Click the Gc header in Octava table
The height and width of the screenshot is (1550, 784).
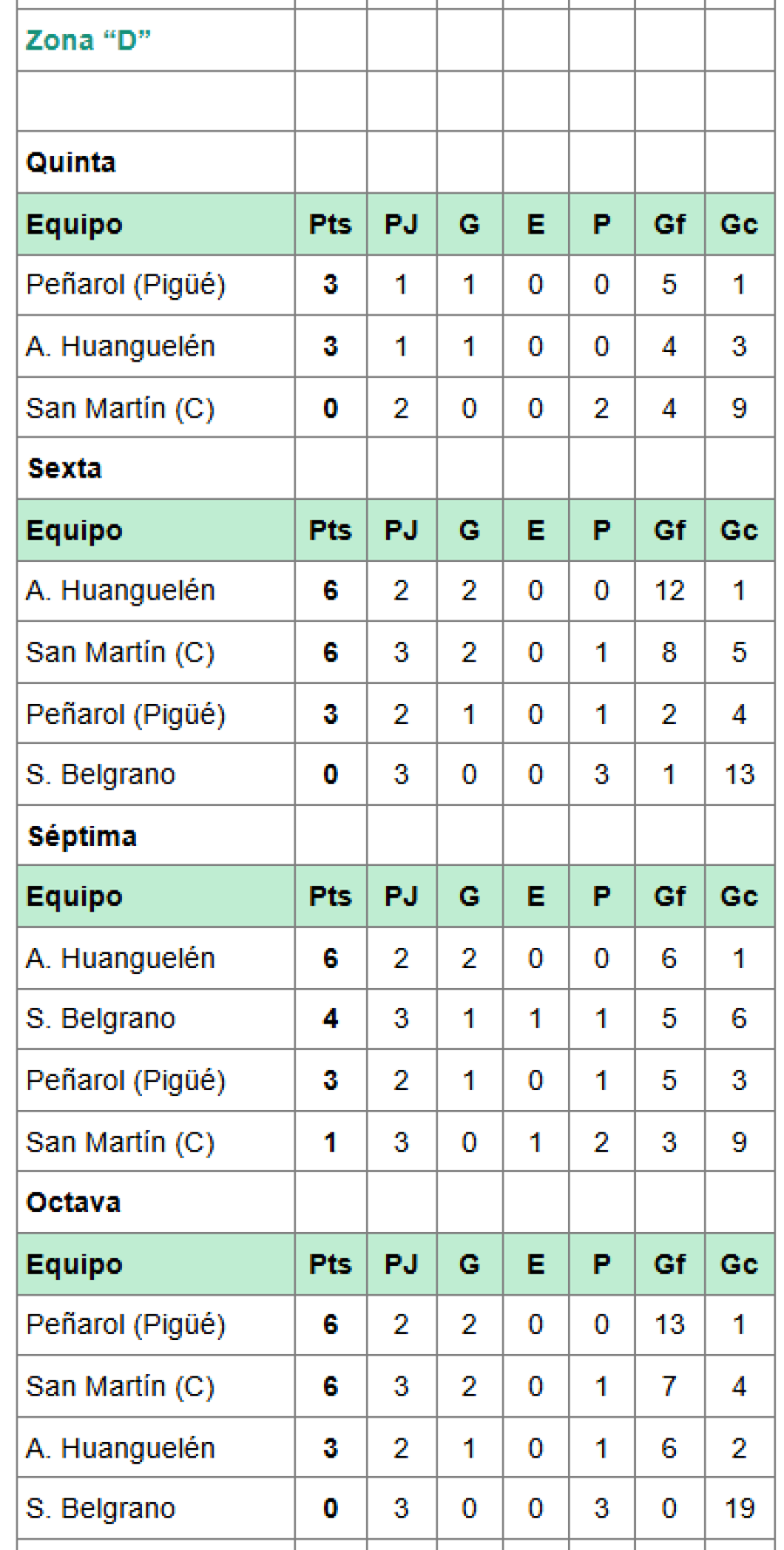coord(739,1264)
